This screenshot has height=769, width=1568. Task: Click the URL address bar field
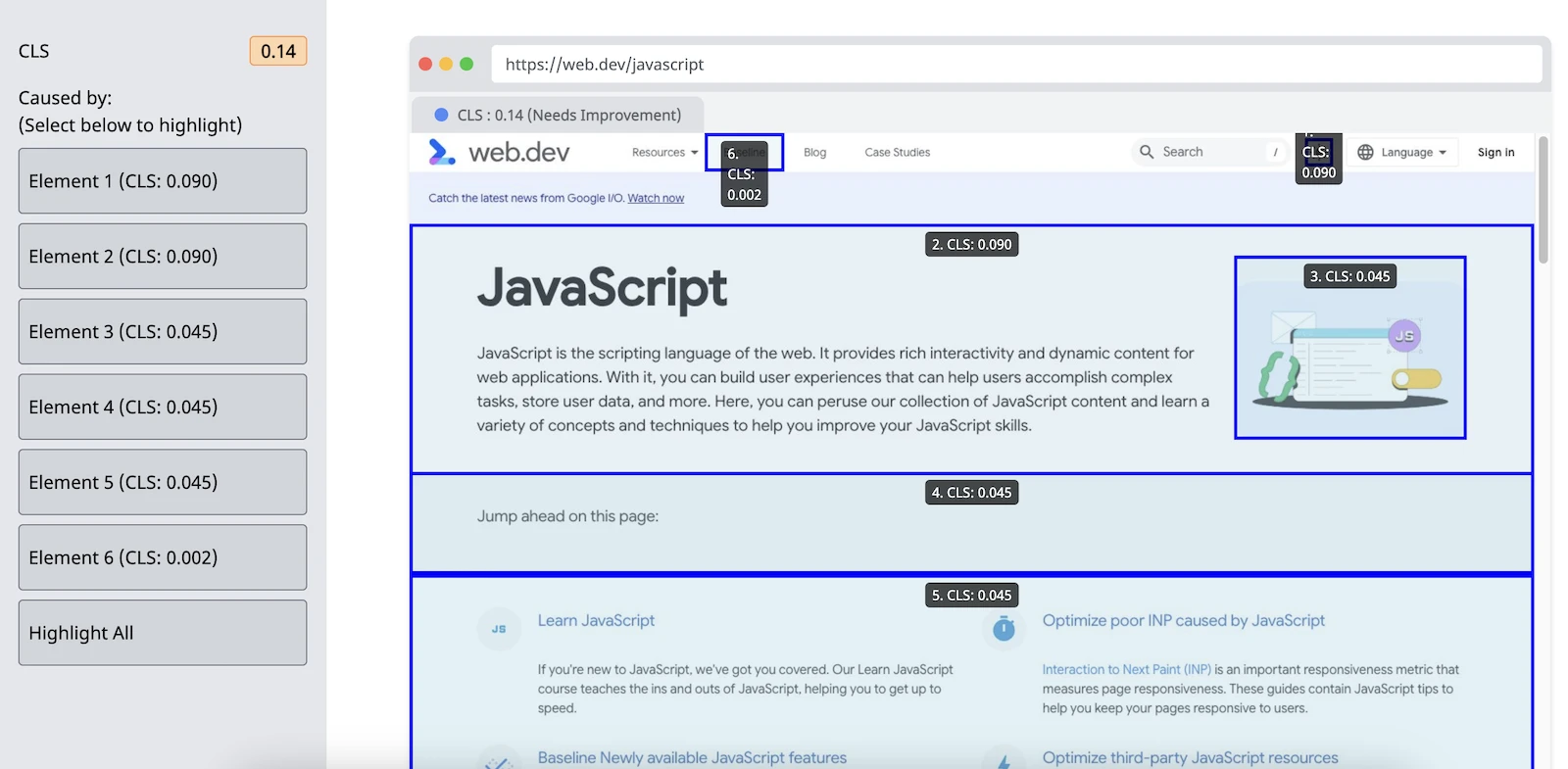[x=1015, y=65]
